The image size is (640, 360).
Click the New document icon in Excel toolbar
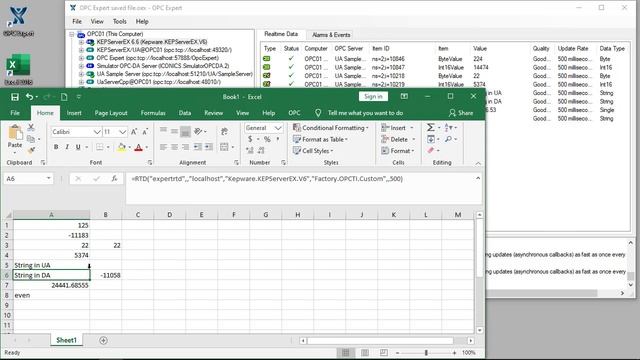pyautogui.click(x=64, y=97)
